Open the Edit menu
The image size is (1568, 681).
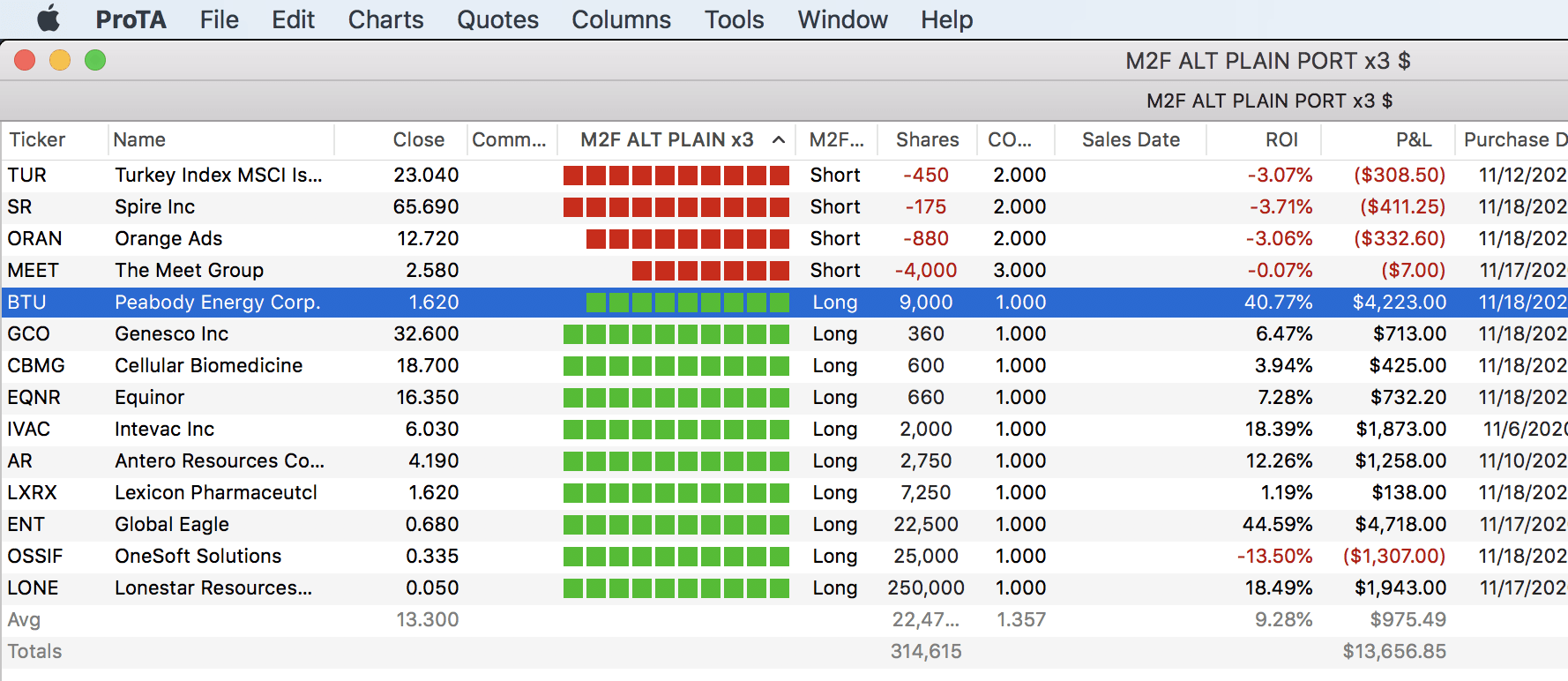293,19
